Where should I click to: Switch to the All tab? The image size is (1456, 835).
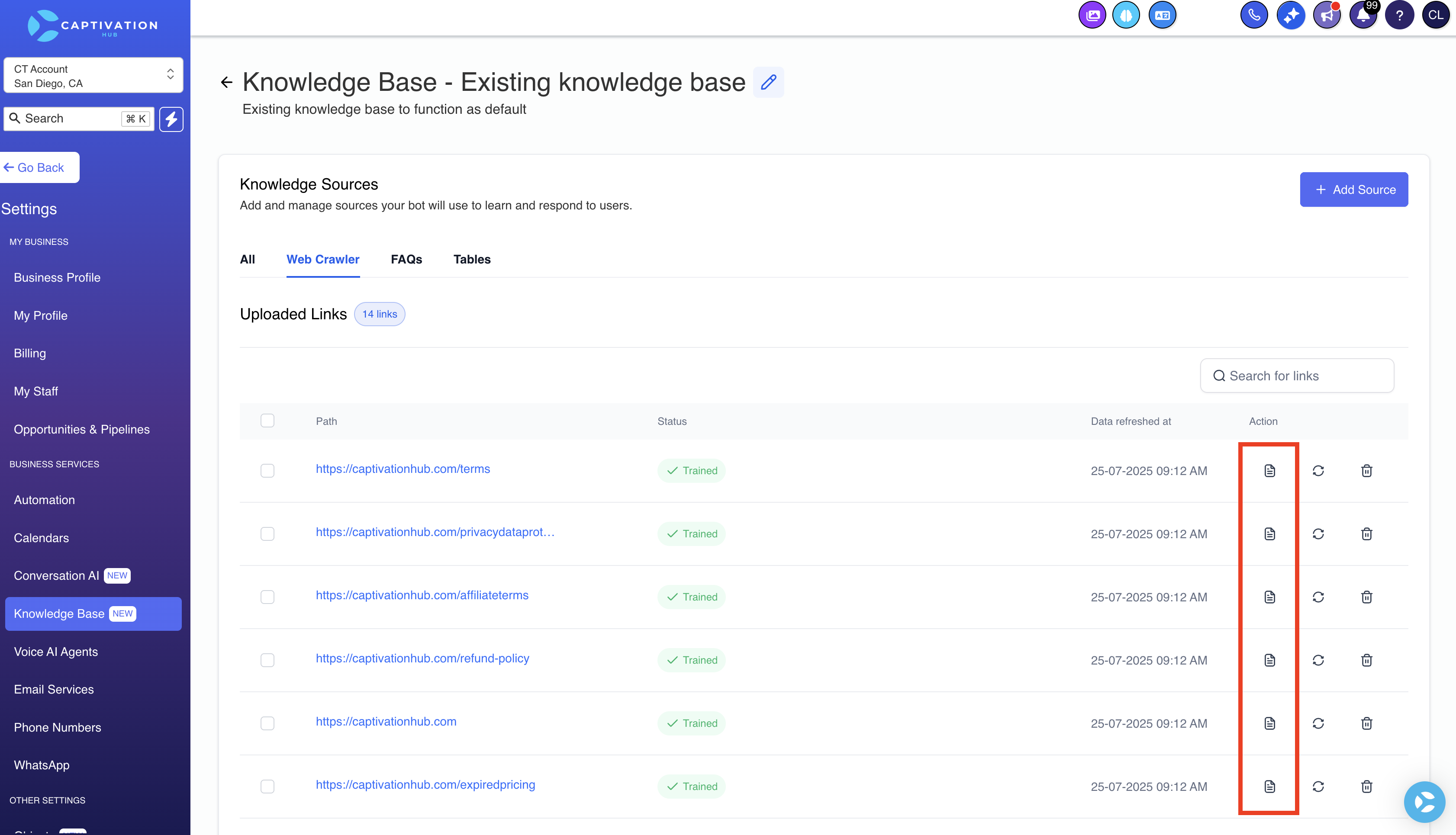click(247, 259)
